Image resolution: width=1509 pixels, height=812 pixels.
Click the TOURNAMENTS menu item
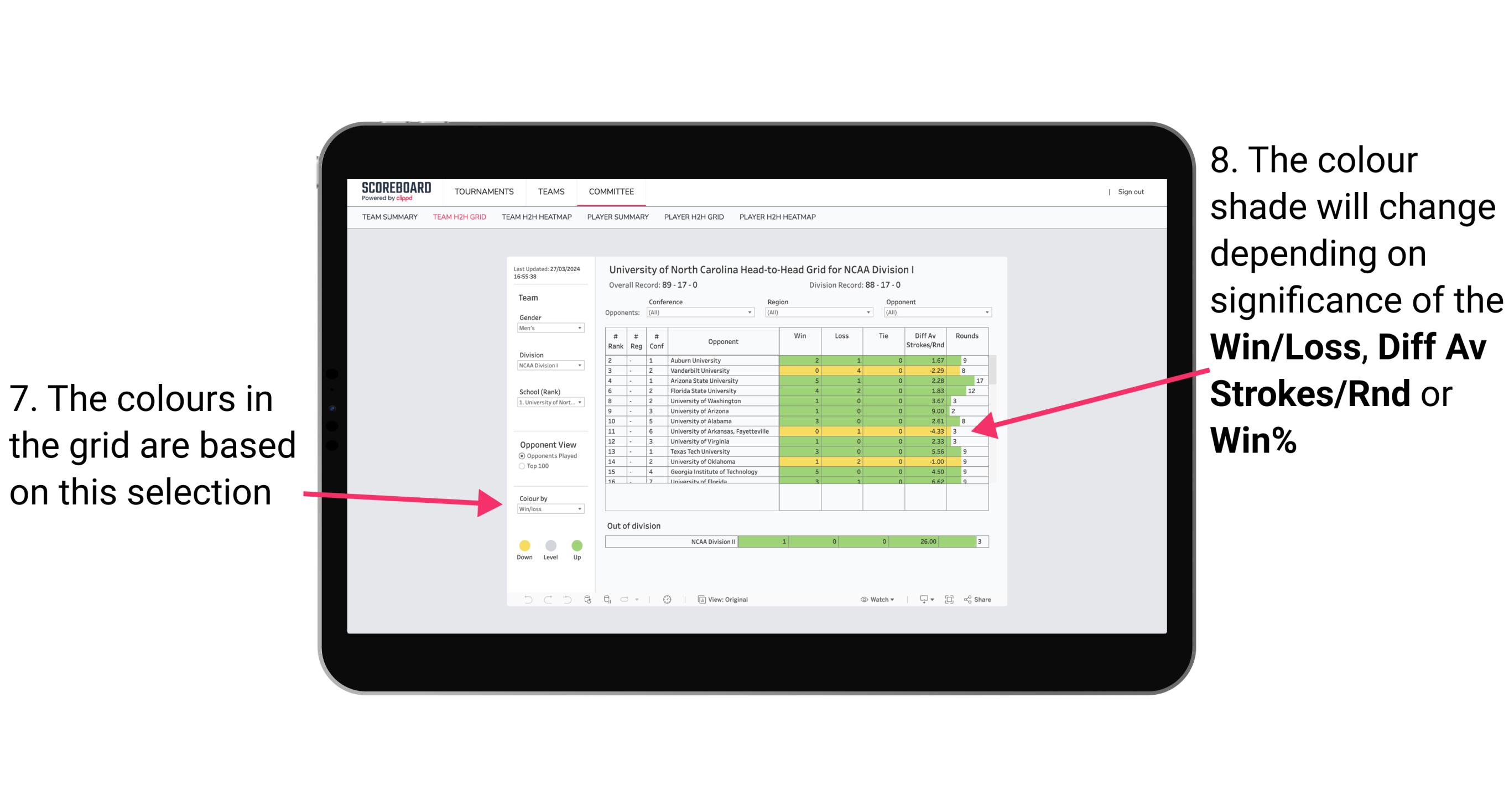[x=484, y=190]
